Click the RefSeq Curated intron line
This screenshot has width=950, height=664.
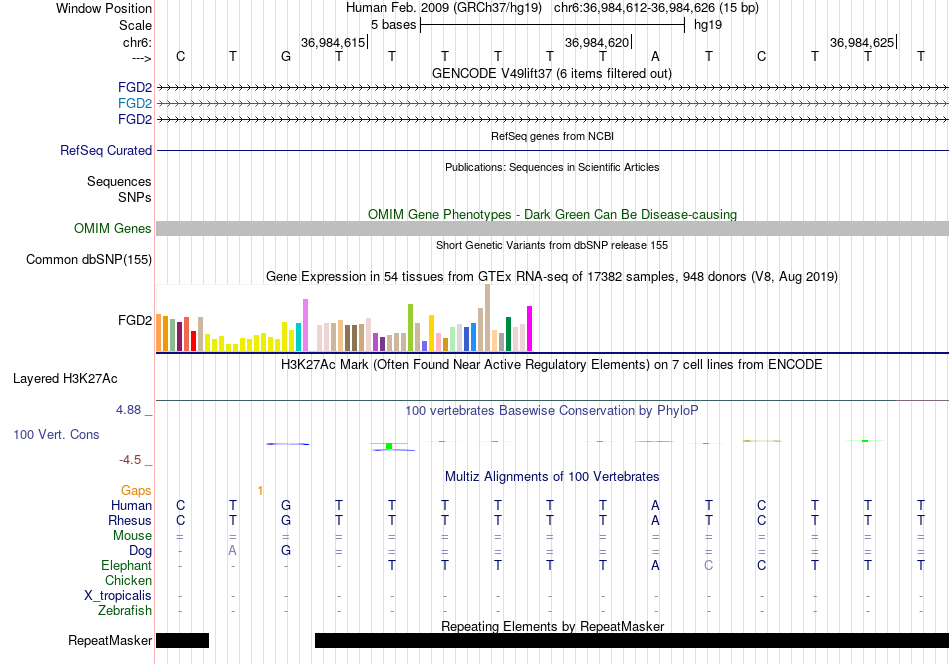pos(553,150)
